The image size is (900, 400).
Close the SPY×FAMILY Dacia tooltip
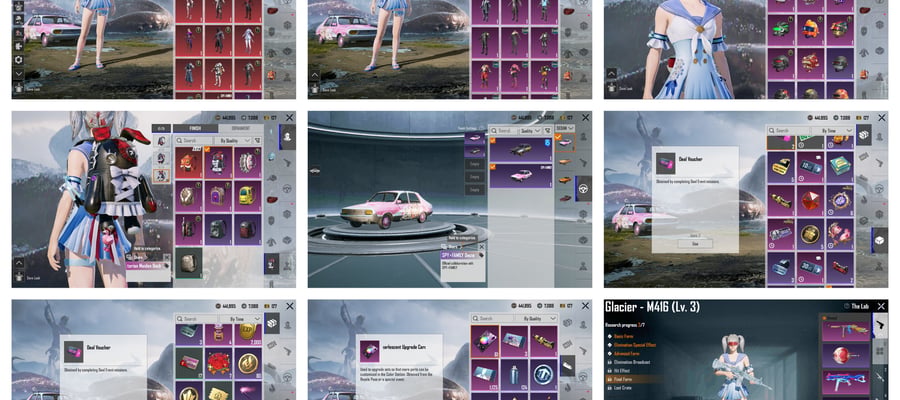click(x=481, y=247)
